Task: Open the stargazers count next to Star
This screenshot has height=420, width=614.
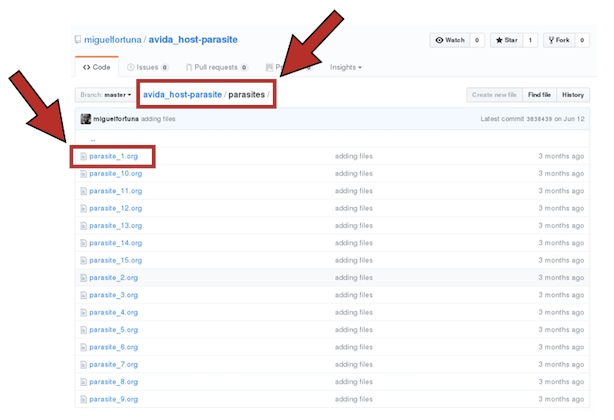Action: [x=530, y=40]
